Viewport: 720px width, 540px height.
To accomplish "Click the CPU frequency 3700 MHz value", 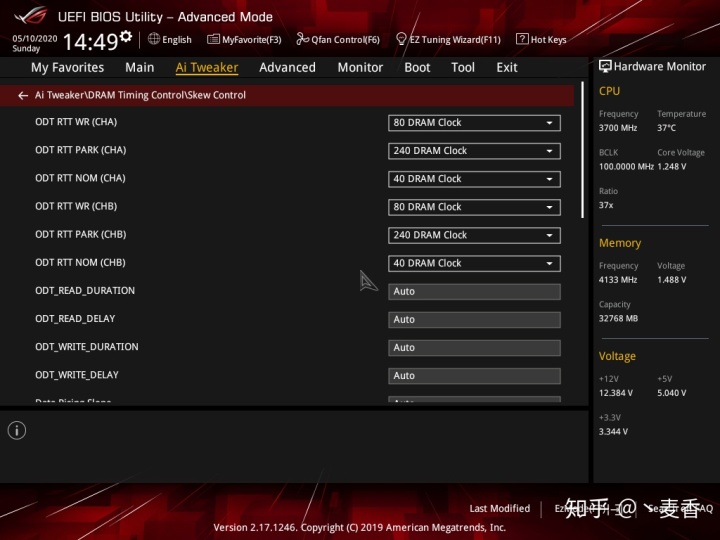I will [x=618, y=128].
